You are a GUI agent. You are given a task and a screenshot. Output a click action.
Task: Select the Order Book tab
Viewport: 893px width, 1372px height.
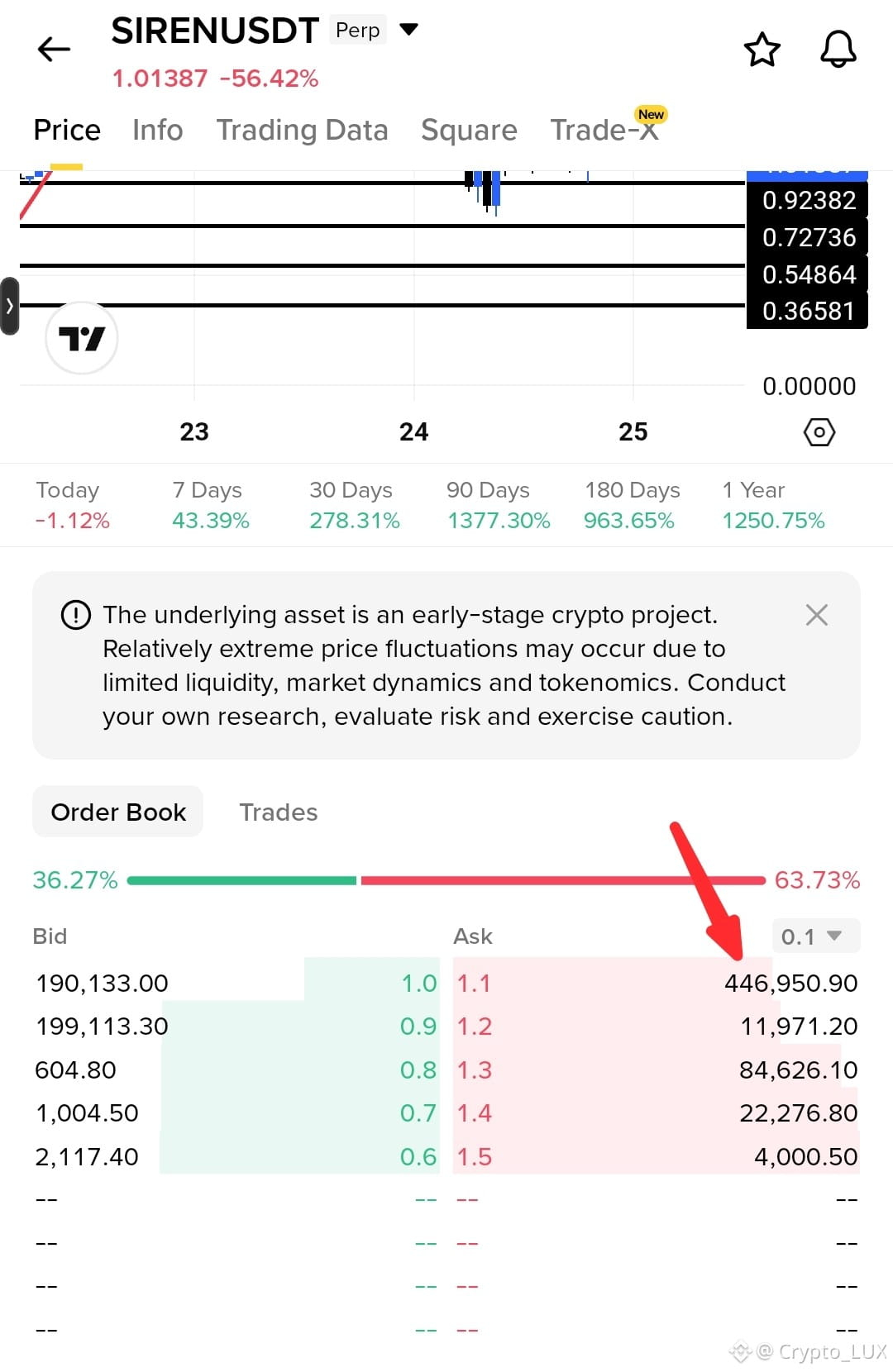118,812
